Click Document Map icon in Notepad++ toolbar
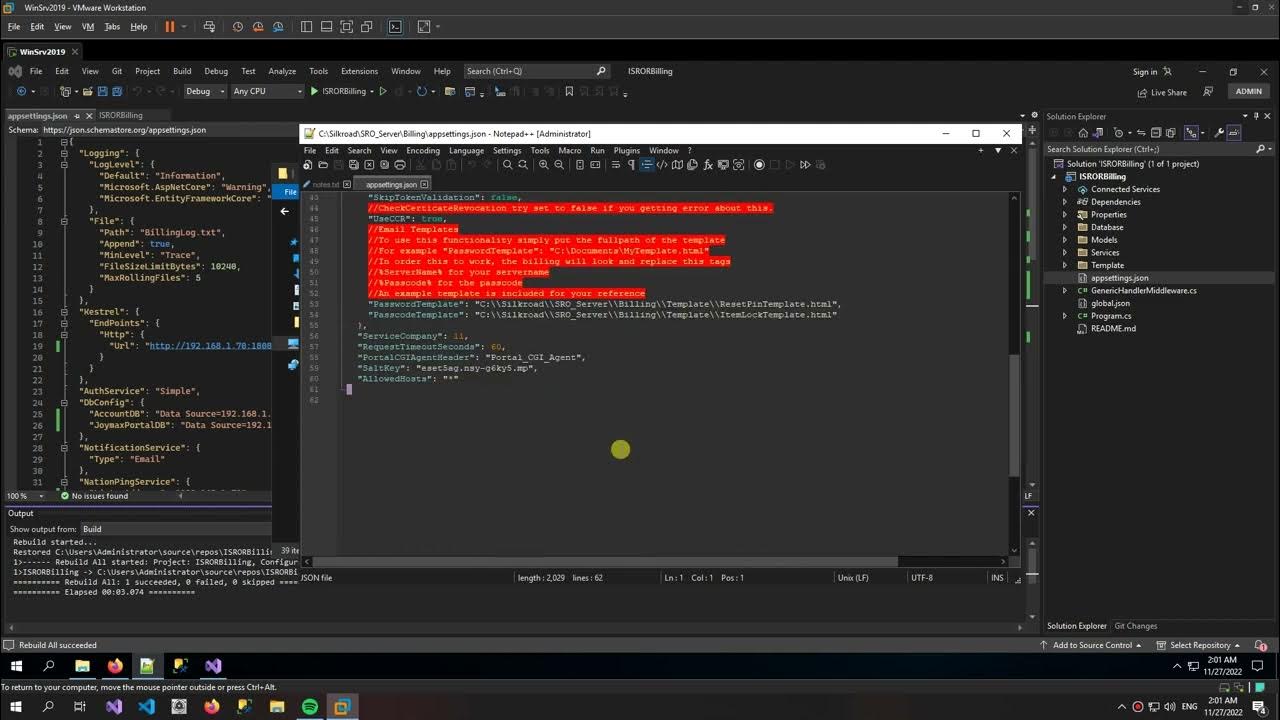The height and width of the screenshot is (720, 1280). 678,165
